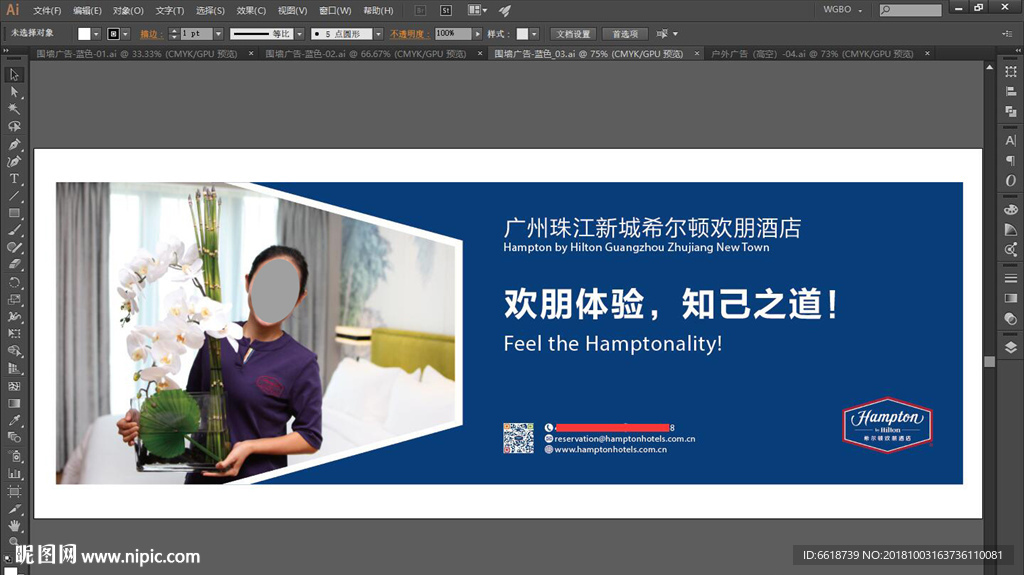Image resolution: width=1024 pixels, height=575 pixels.
Task: Open the 文件(F) menu
Action: tap(47, 10)
